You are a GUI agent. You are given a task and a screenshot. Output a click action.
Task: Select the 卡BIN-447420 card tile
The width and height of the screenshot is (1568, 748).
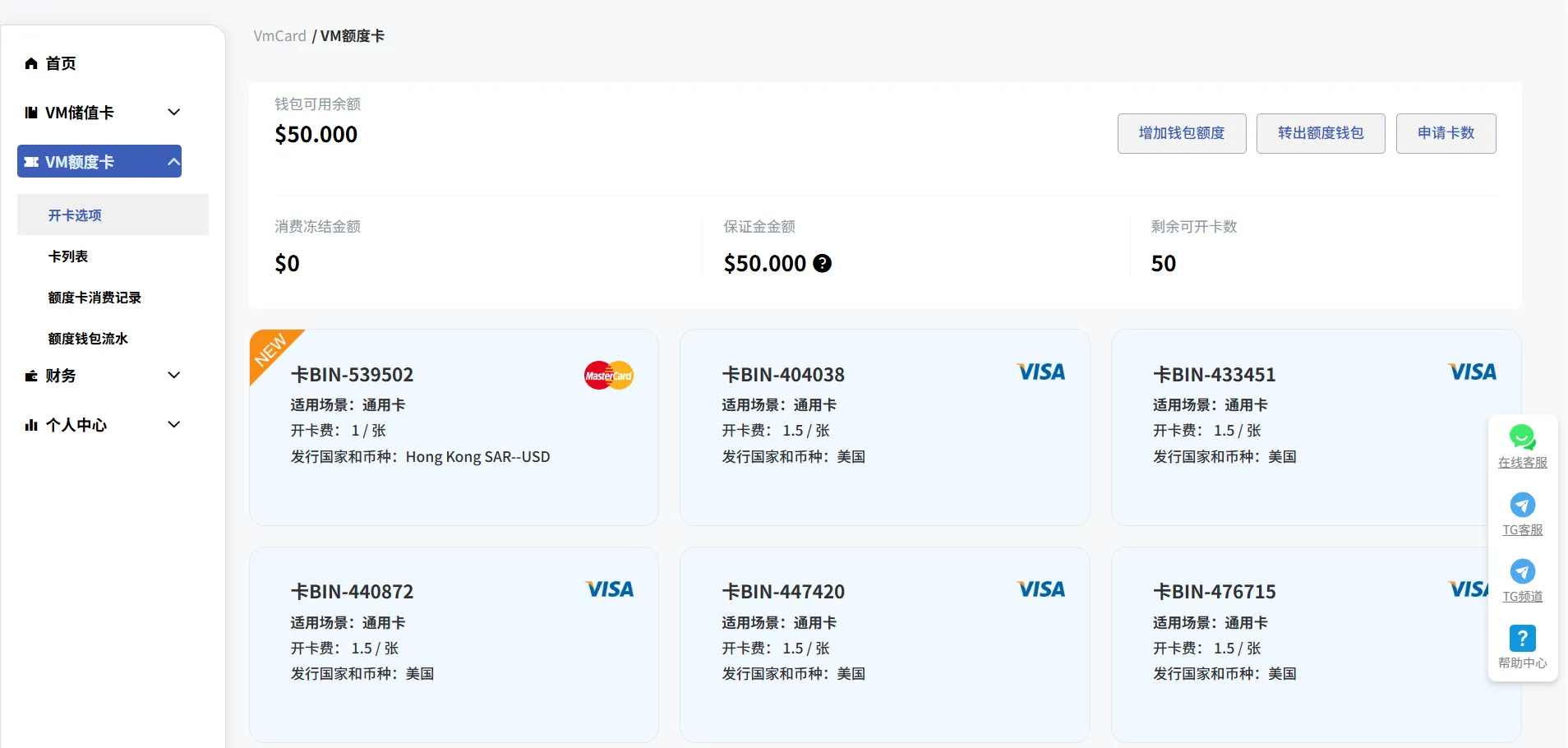pyautogui.click(x=884, y=644)
